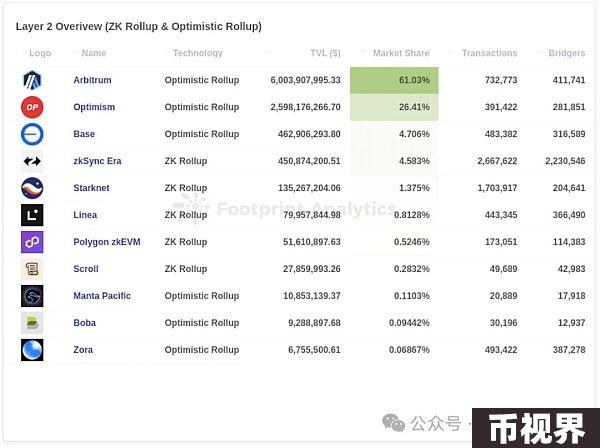Select zkSync Era transactions 2,667,622
This screenshot has width=600, height=448.
click(x=497, y=161)
